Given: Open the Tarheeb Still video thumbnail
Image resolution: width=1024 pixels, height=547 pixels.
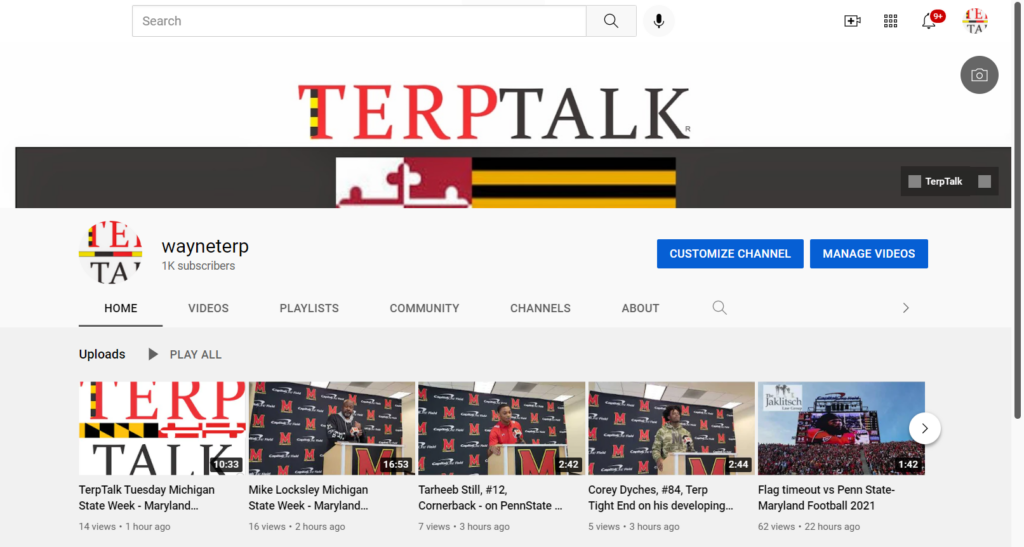Looking at the screenshot, I should click(x=502, y=428).
